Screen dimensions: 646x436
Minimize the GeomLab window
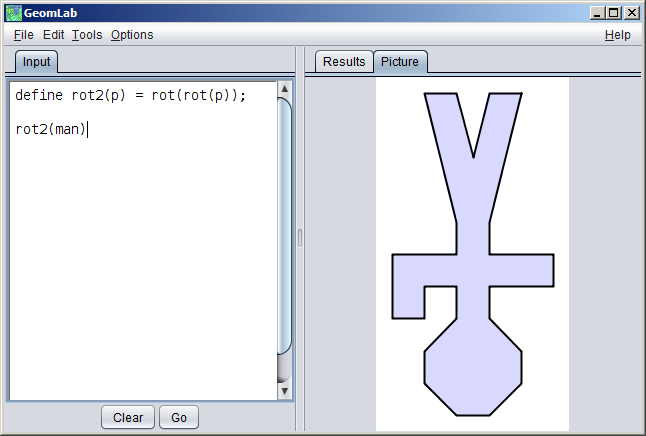(597, 13)
